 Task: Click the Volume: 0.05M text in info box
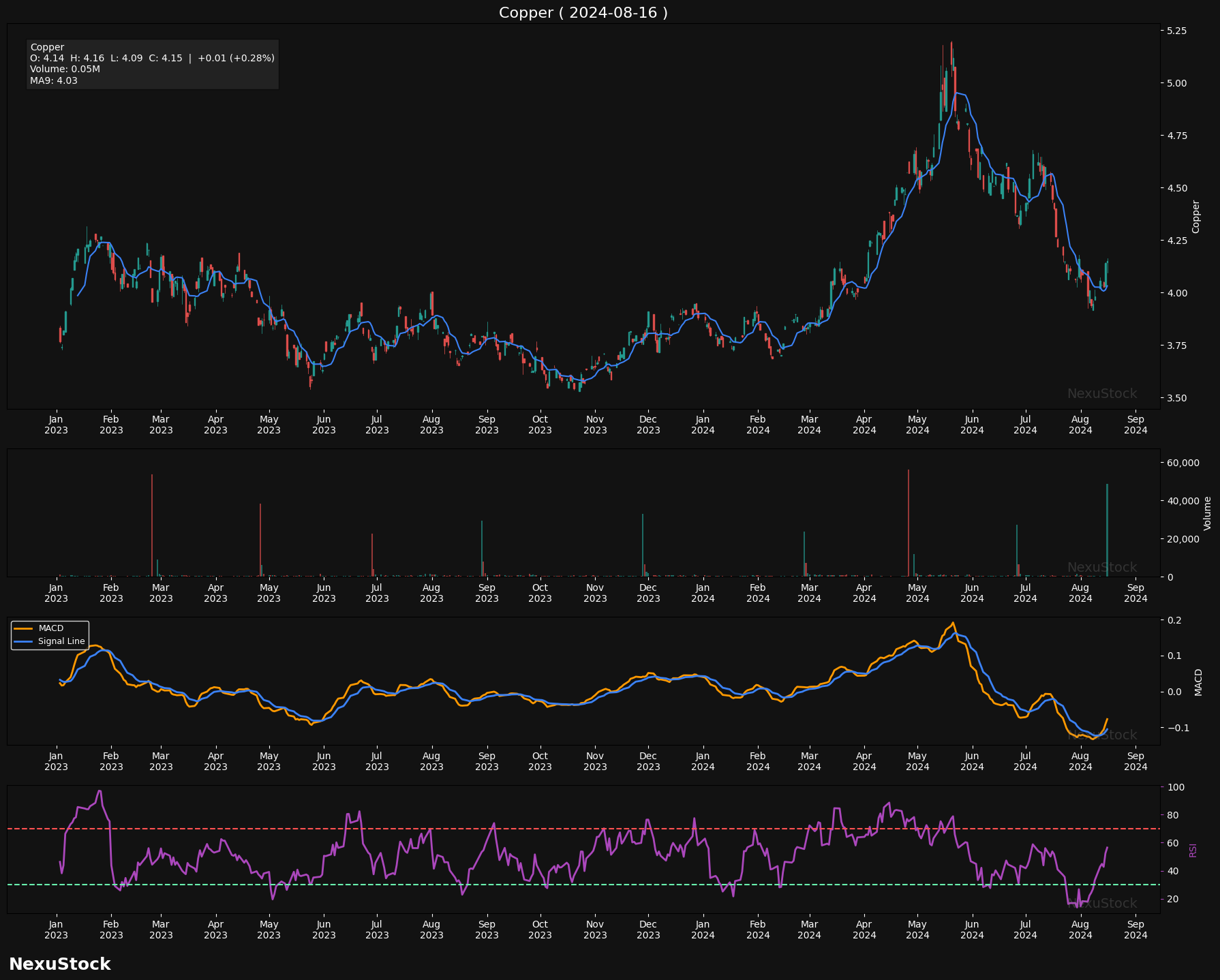pos(65,70)
